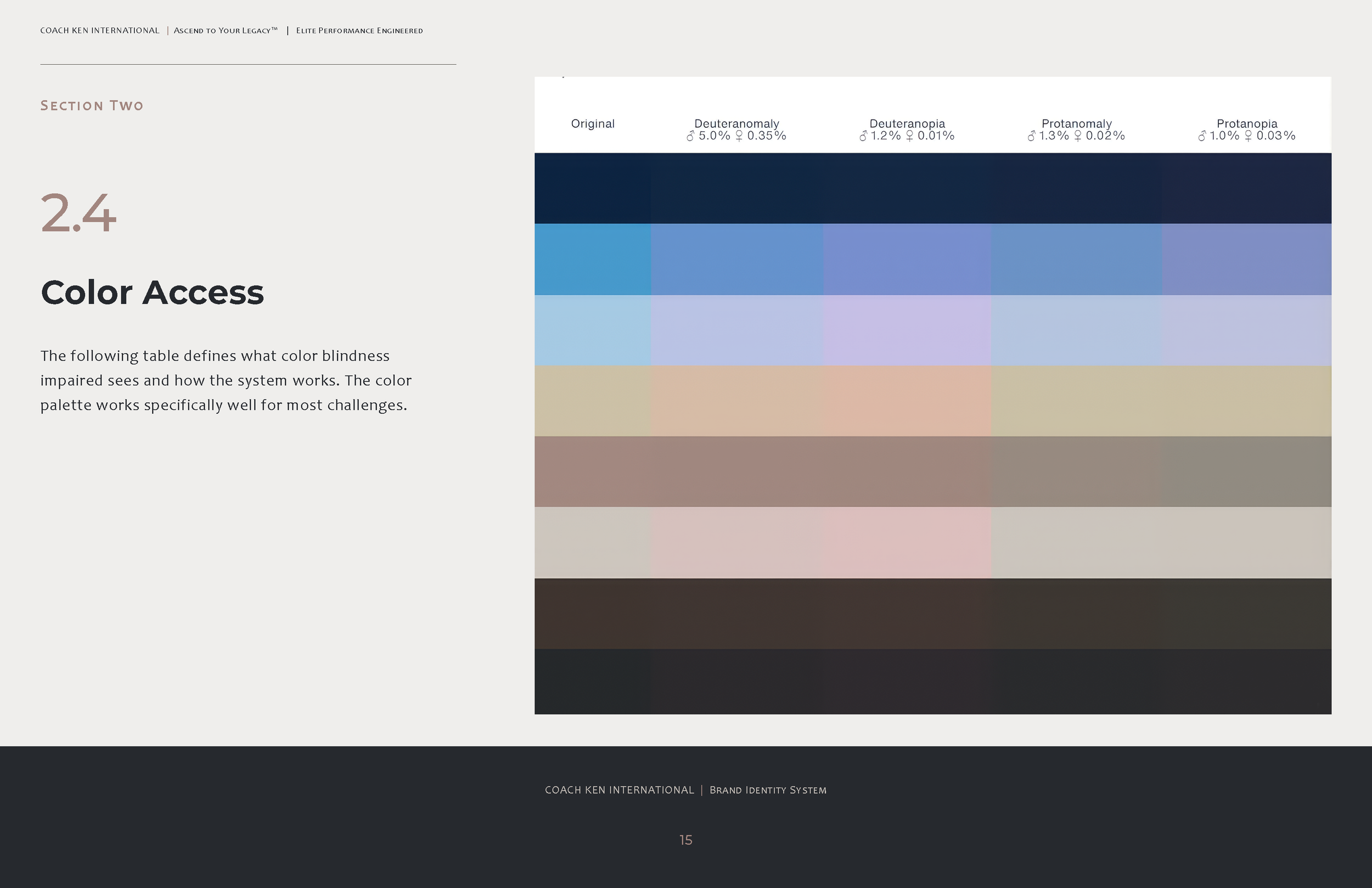This screenshot has width=1372, height=888.
Task: Pick the tan beige swatch in Original column
Action: pyautogui.click(x=593, y=401)
